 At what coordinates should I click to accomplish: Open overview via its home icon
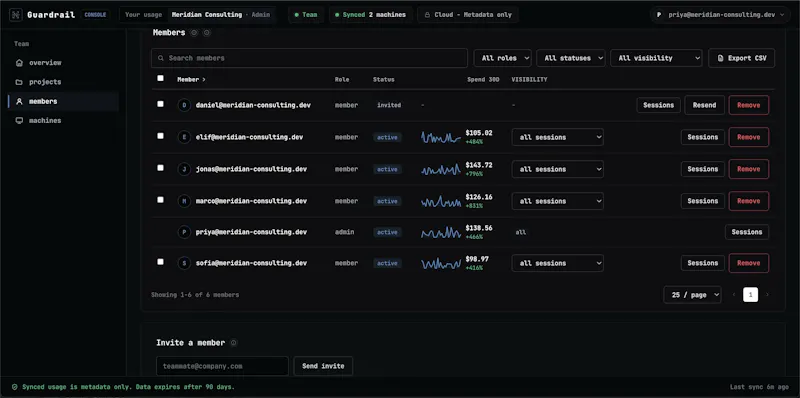pos(19,63)
